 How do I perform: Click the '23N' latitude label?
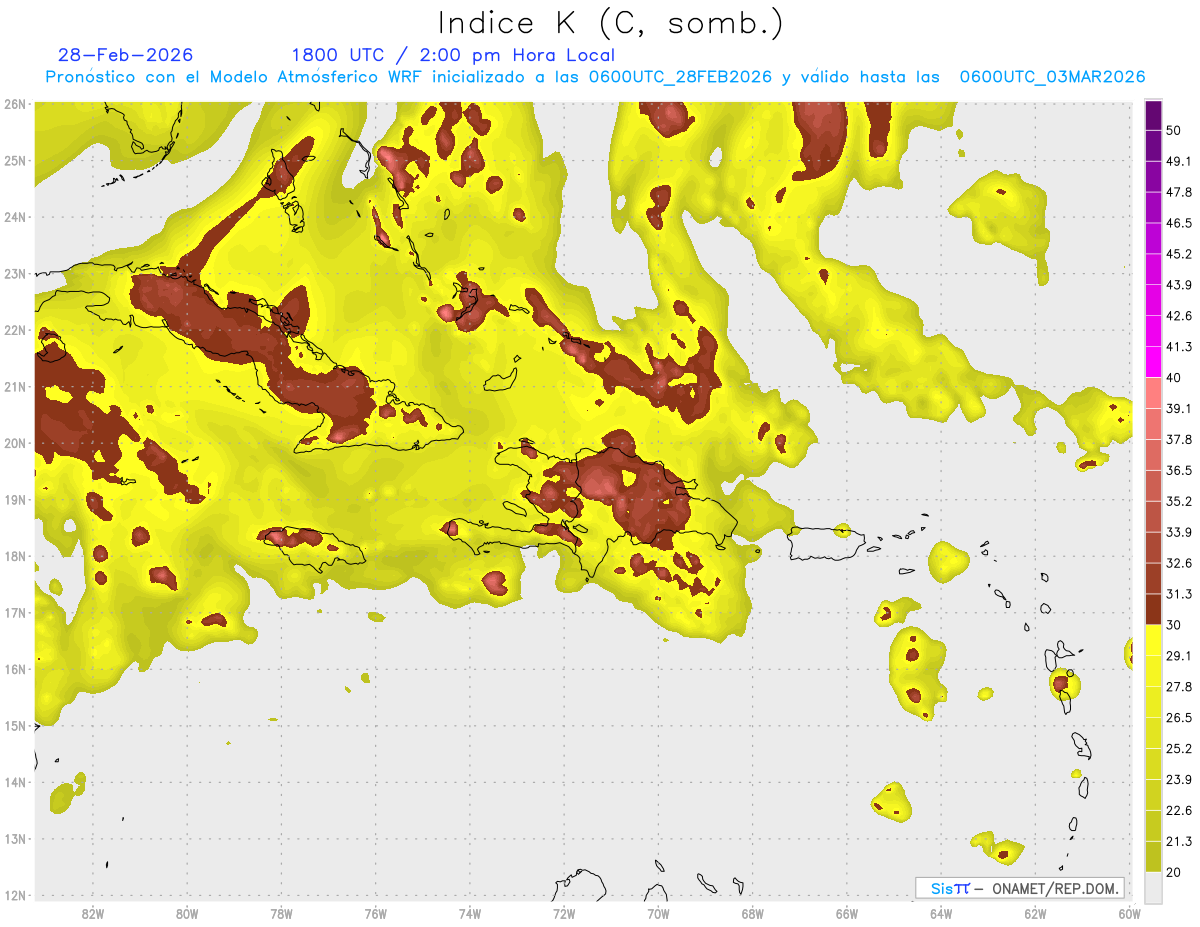pos(15,273)
